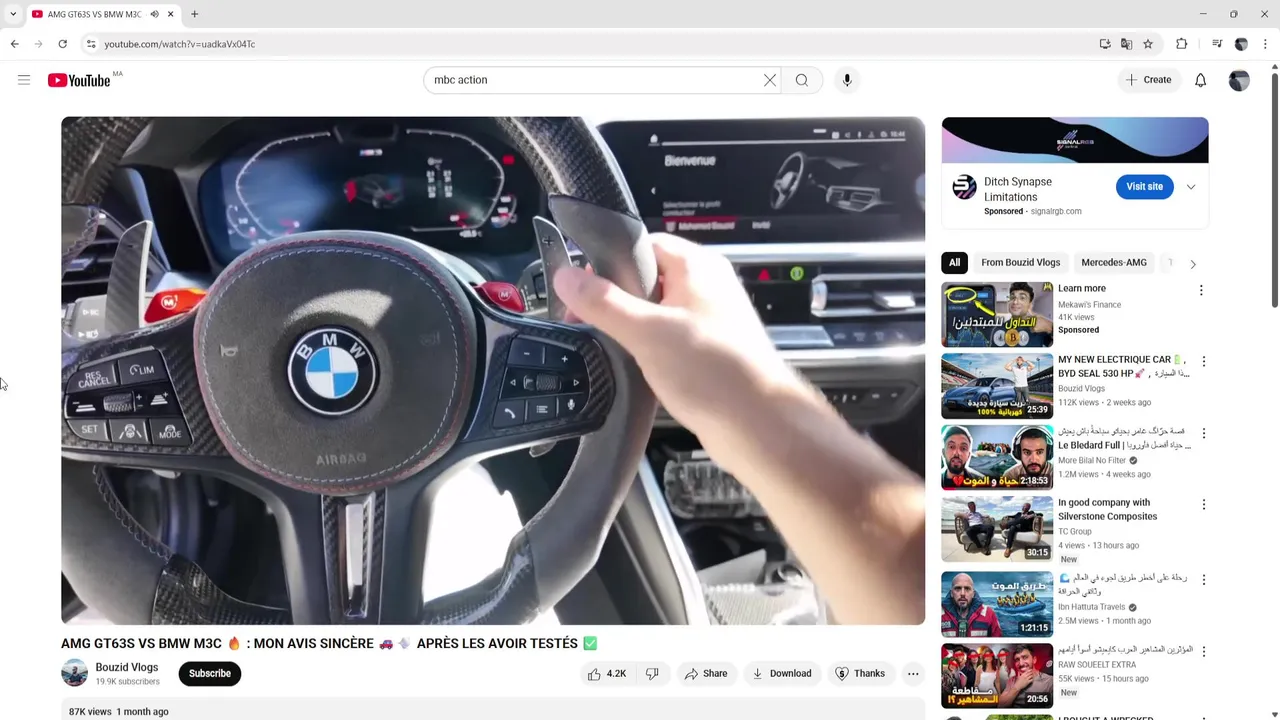
Task: Click the video player frame
Action: click(493, 371)
